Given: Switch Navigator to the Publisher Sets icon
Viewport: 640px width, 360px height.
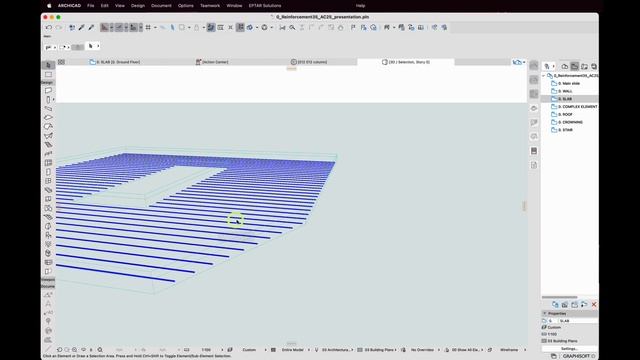Looking at the screenshot, I should pyautogui.click(x=594, y=66).
